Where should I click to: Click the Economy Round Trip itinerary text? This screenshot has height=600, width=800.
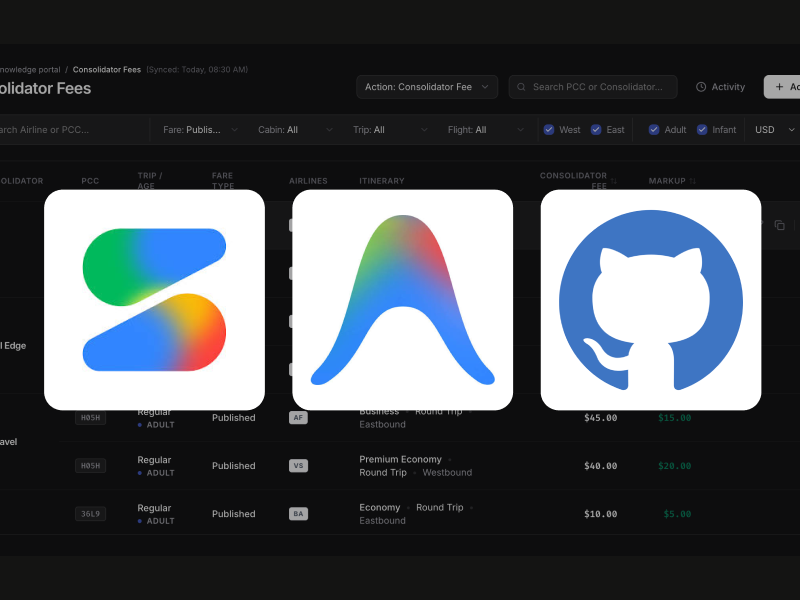click(x=411, y=507)
